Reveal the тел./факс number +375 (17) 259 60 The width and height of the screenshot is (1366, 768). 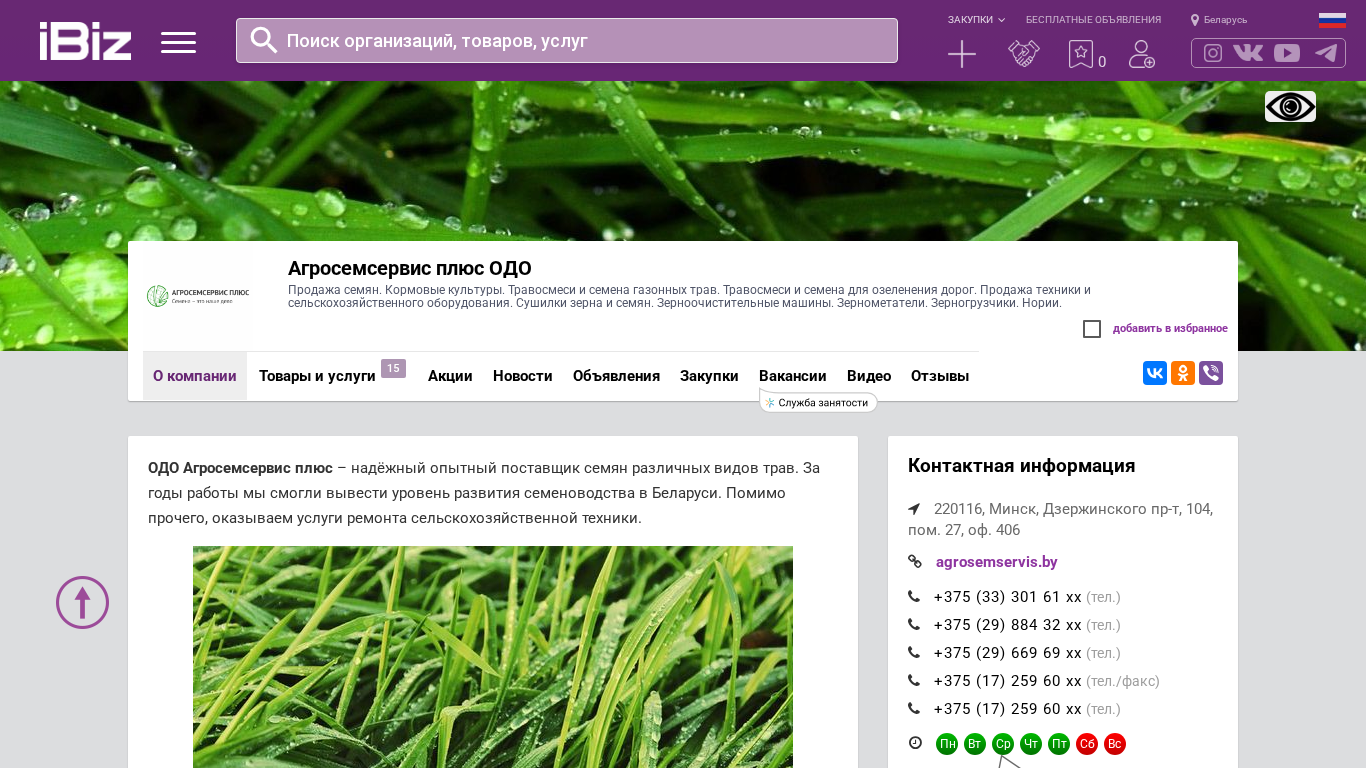point(1008,681)
